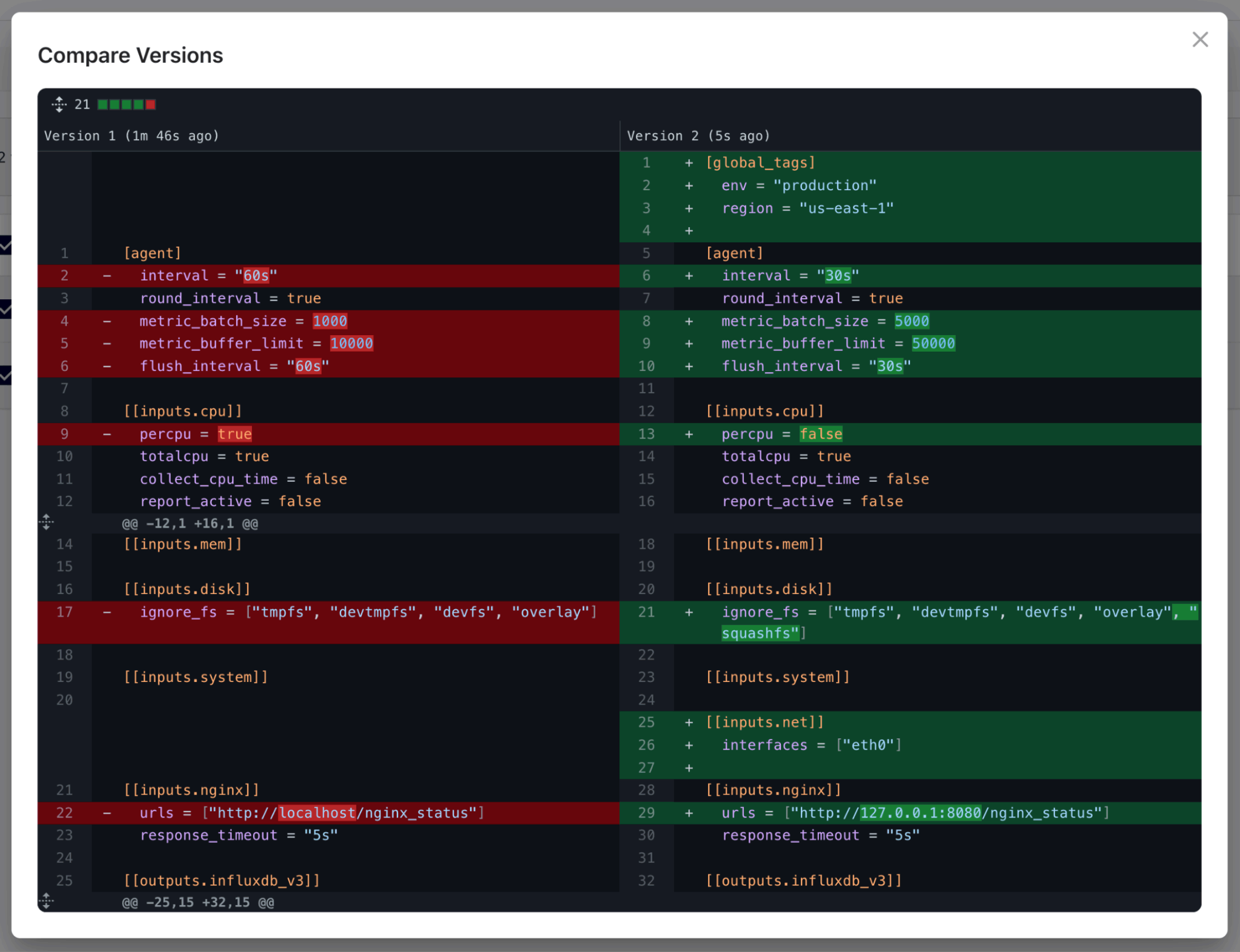Click collect_cpu_time = false in Version 2 pane
Screen dimensions: 1240x952
pos(825,479)
